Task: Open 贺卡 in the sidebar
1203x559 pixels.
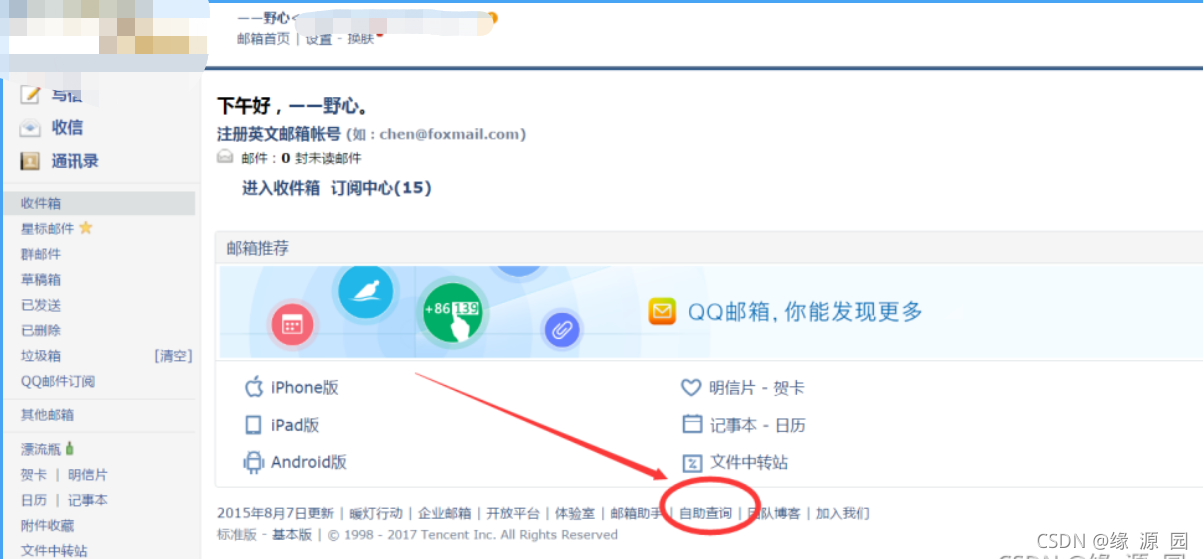Action: pos(34,475)
